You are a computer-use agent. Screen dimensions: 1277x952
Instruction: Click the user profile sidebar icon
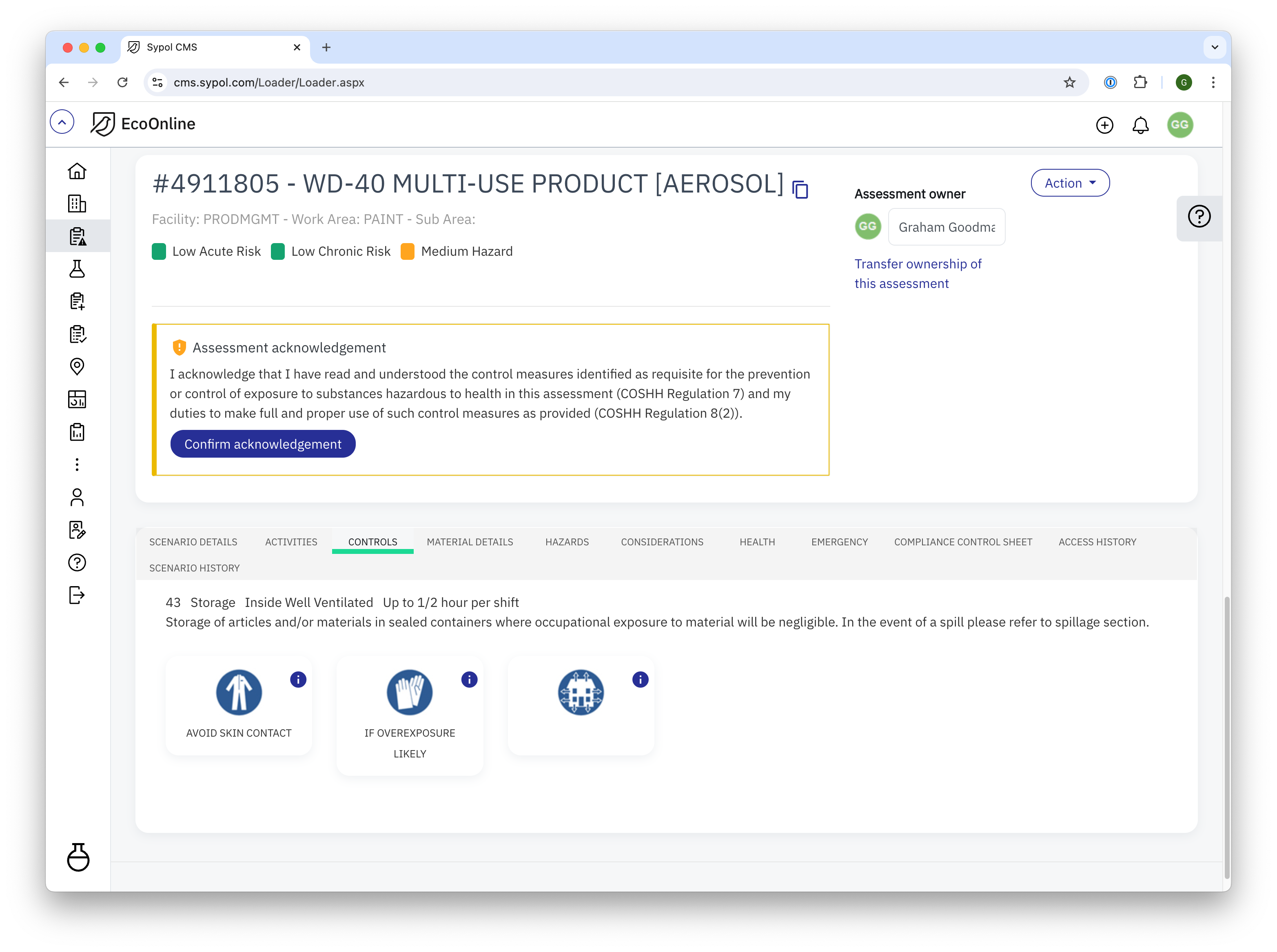click(78, 497)
